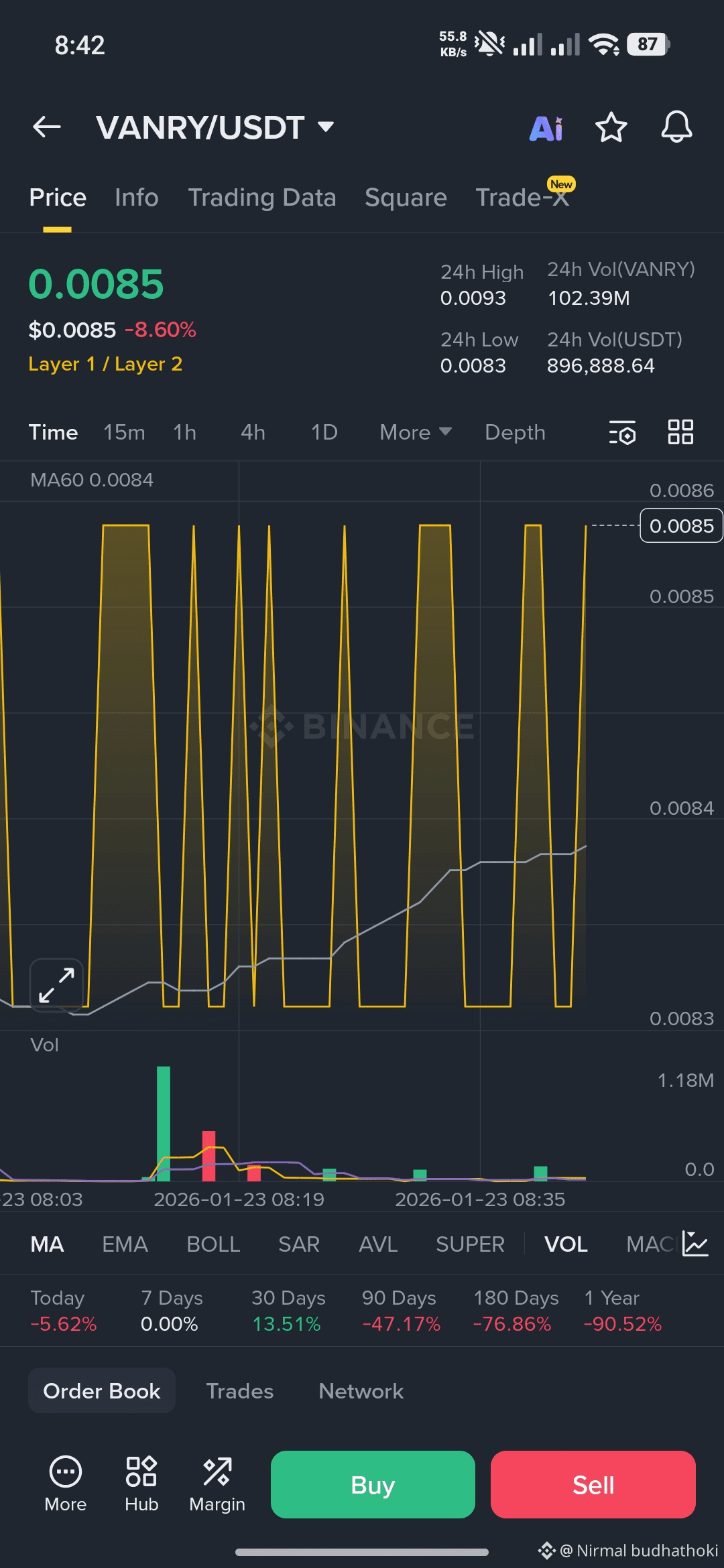The width and height of the screenshot is (724, 1568).
Task: Tap the -8.60% price change
Action: (160, 330)
